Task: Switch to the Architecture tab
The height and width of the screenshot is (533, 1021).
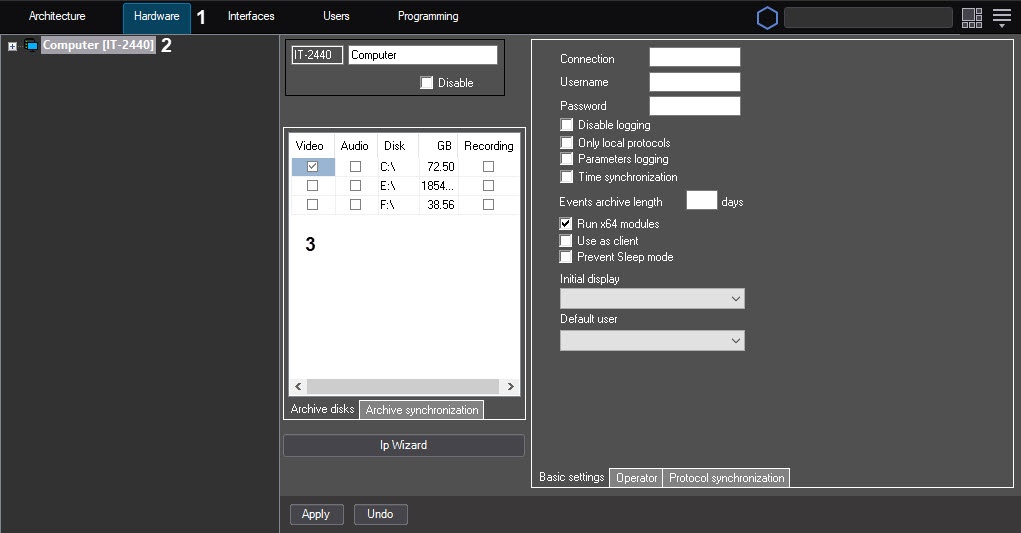Action: tap(57, 17)
